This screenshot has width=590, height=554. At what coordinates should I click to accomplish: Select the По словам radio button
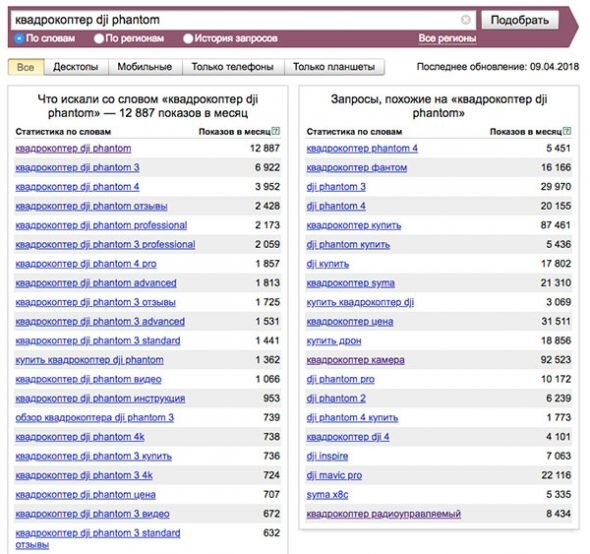click(19, 38)
